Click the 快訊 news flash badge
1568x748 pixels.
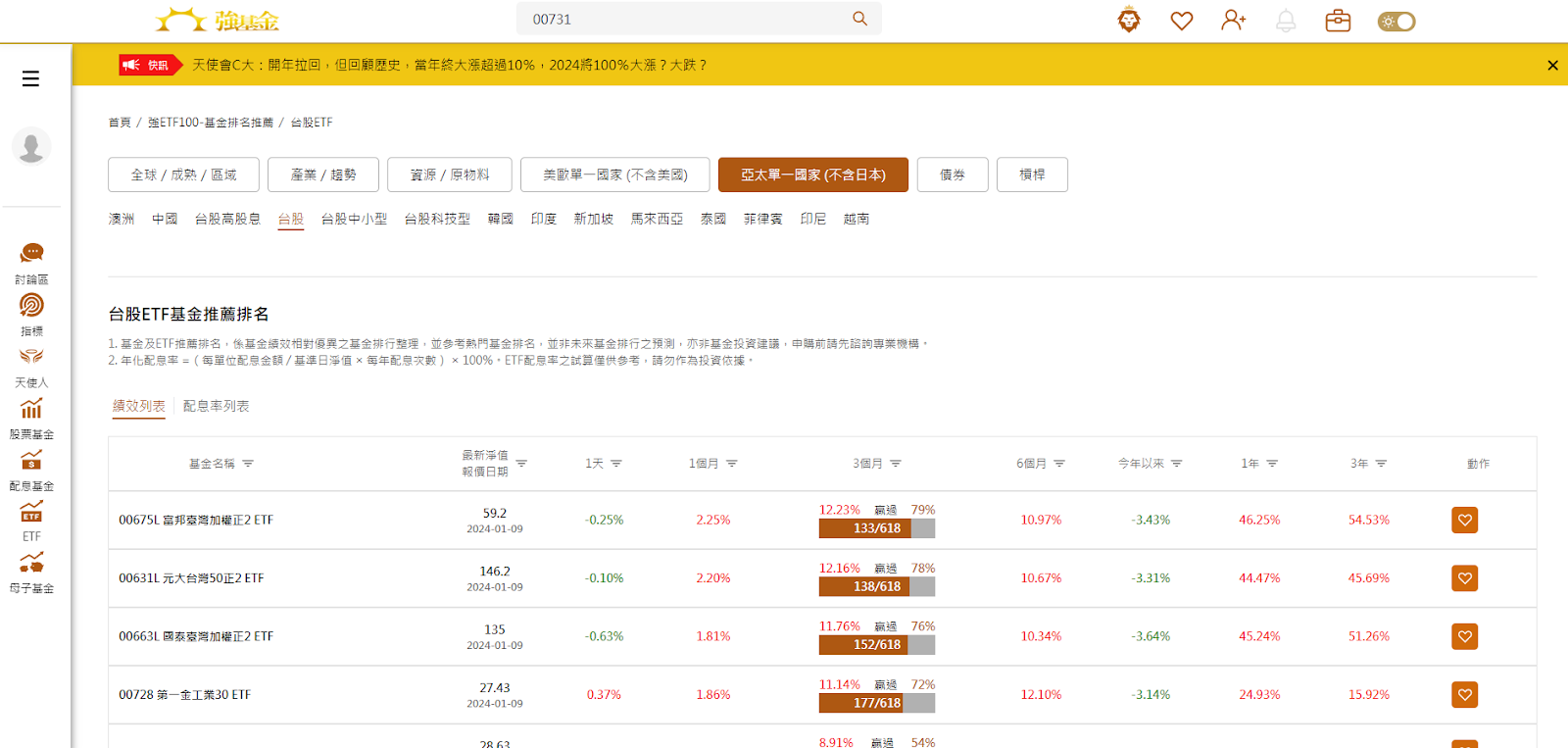[151, 65]
